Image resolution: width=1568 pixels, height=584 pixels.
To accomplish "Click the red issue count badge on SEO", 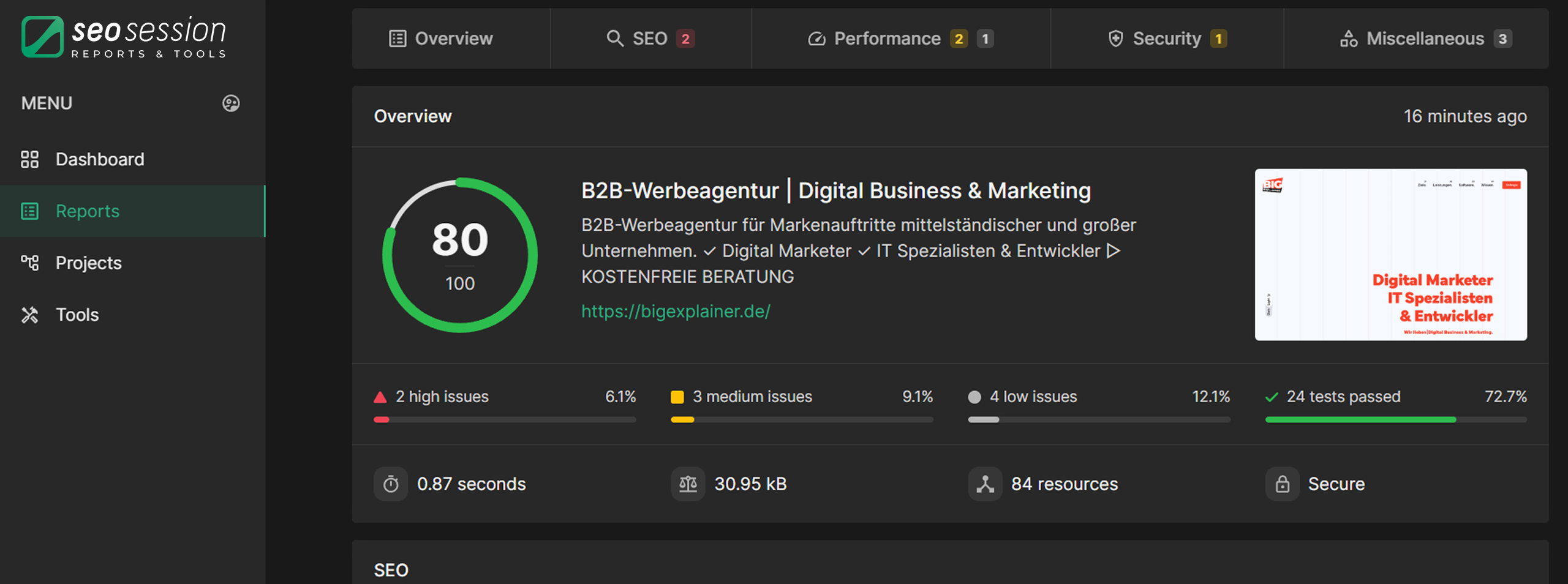I will coord(685,38).
